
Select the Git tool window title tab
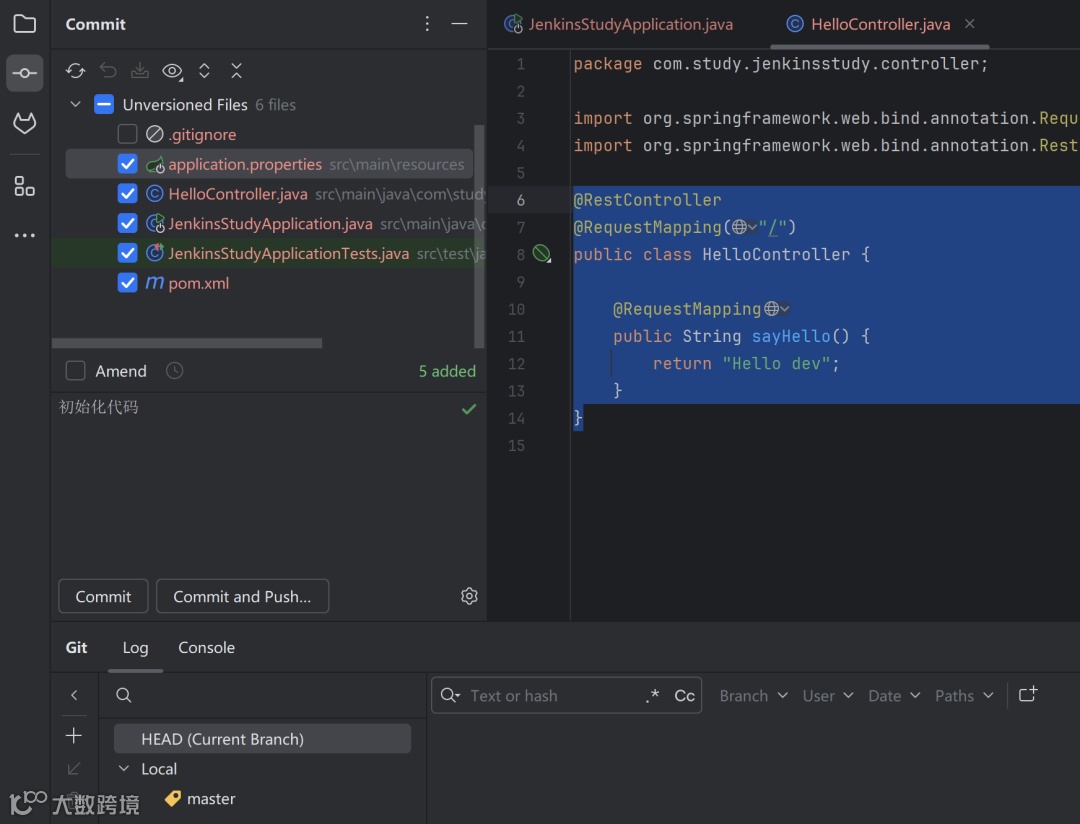tap(76, 648)
